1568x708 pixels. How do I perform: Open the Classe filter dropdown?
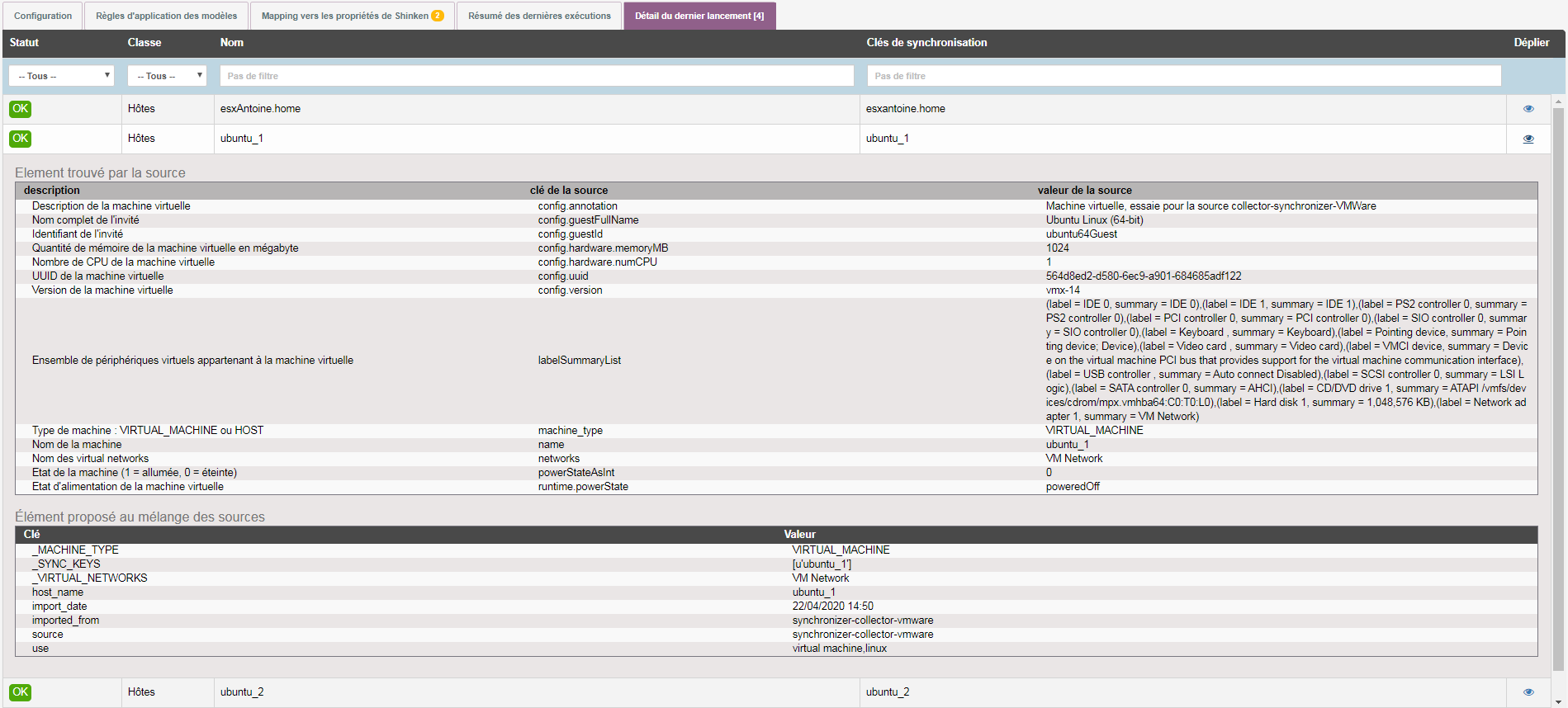167,76
